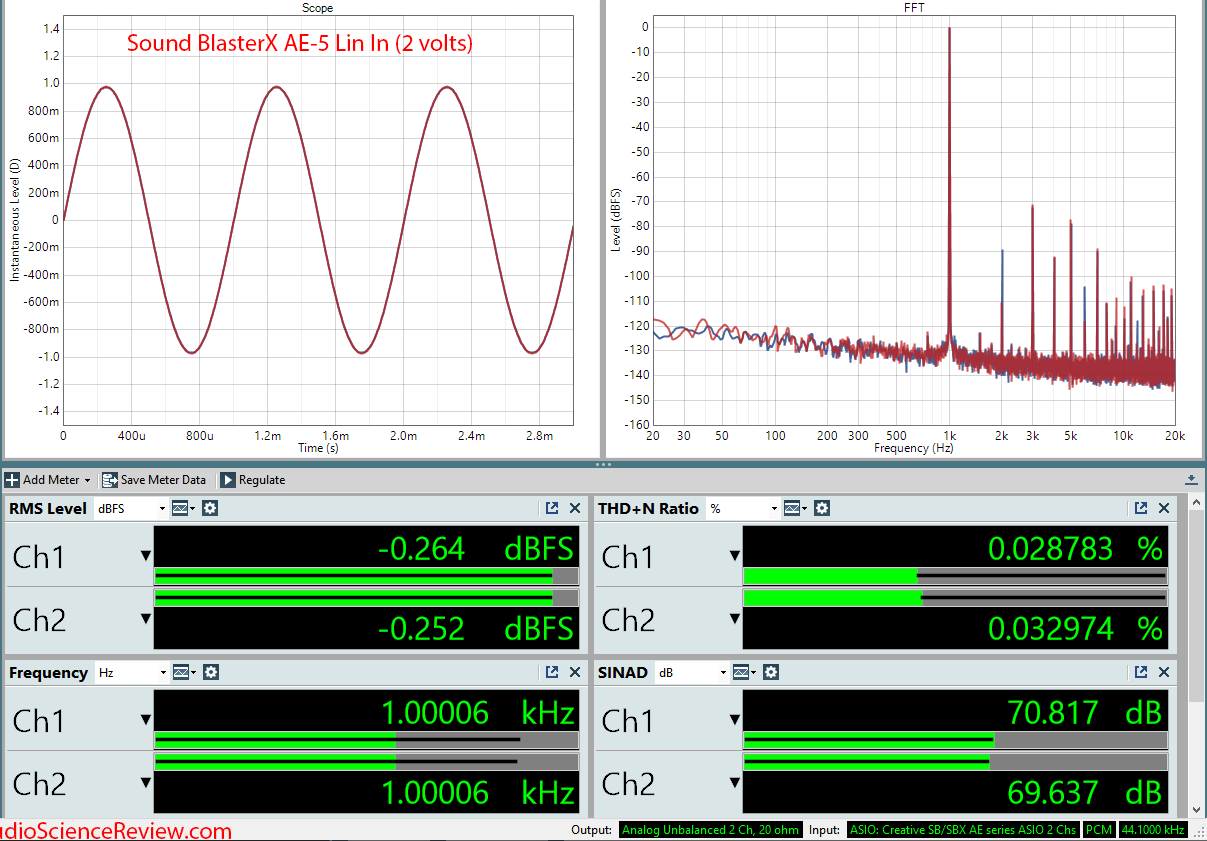Expand Ch1 arrow in SINAD meter
Image resolution: width=1207 pixels, height=841 pixels.
click(x=735, y=720)
